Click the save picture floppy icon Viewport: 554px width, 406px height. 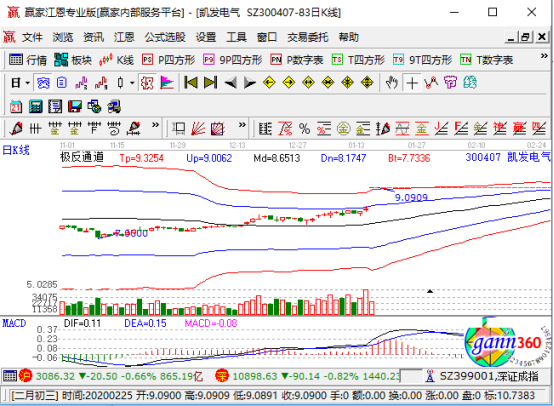click(75, 106)
